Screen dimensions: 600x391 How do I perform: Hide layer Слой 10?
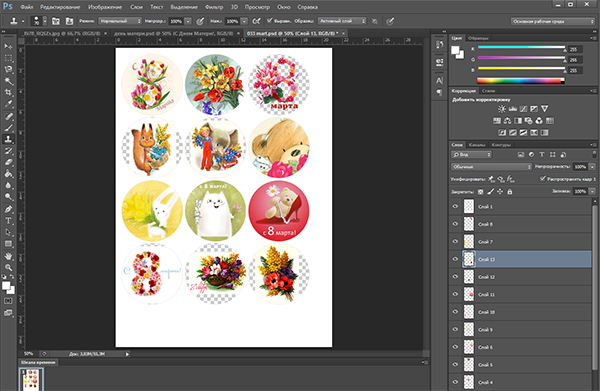click(x=455, y=312)
